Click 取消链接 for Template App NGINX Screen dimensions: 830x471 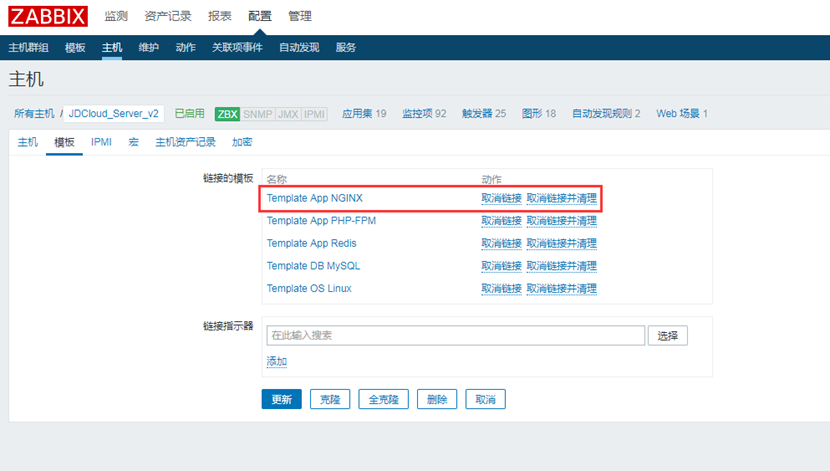click(501, 198)
